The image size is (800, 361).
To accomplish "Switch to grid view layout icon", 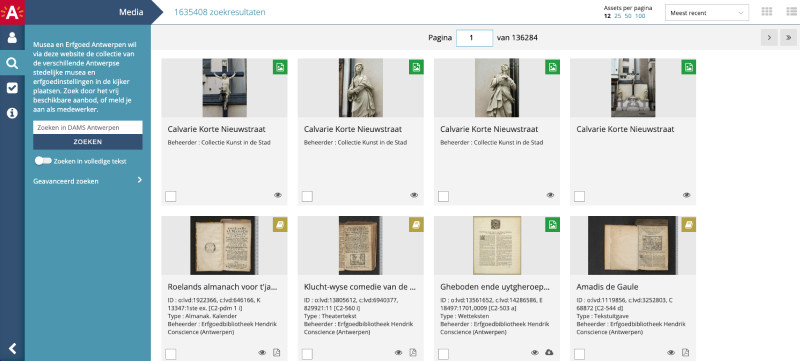I will [766, 12].
